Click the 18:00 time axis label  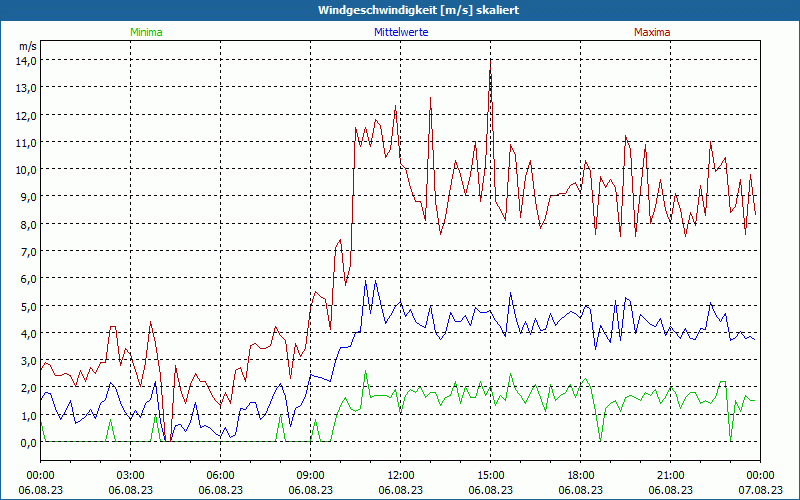[x=581, y=476]
